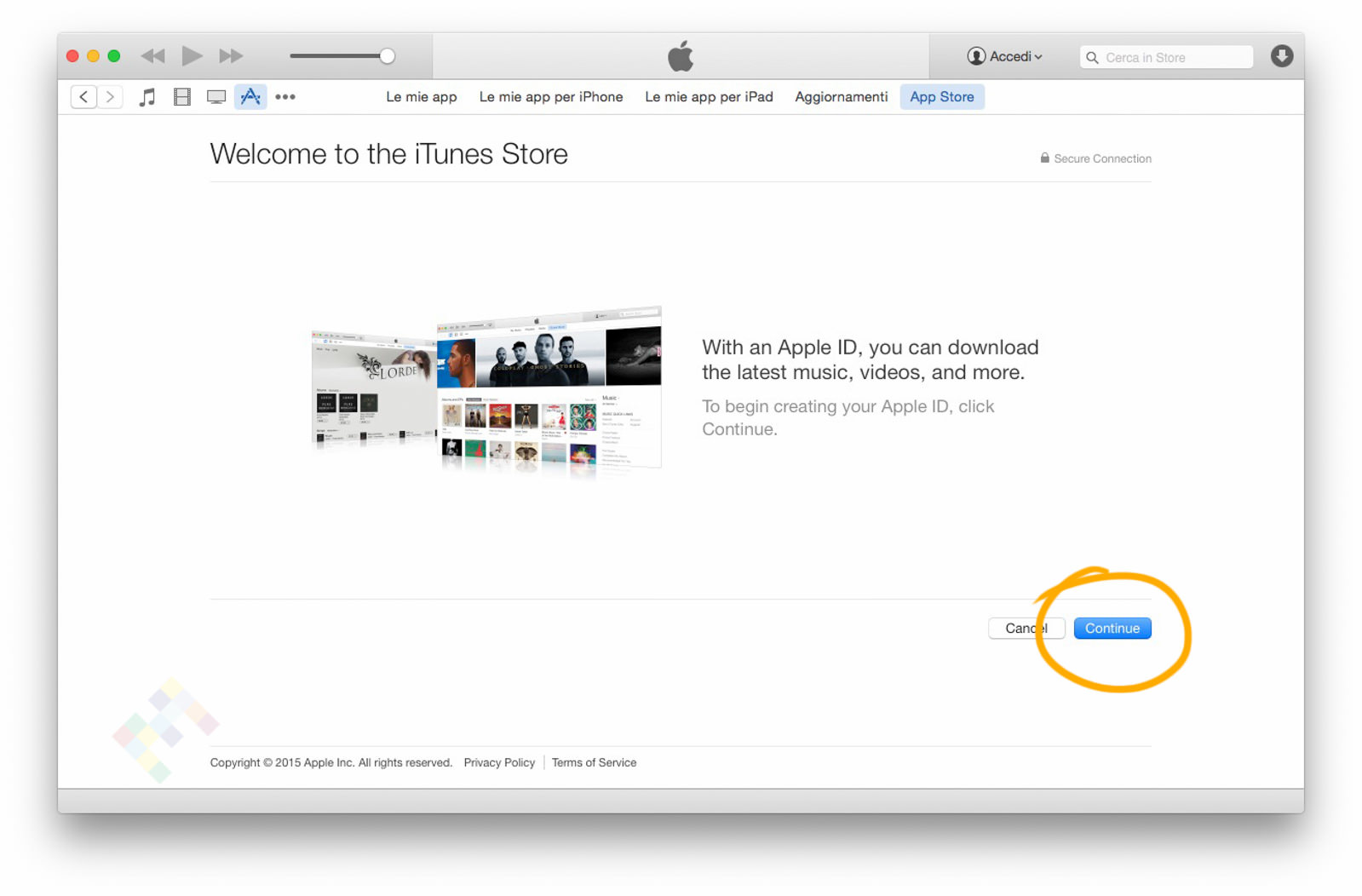Open the Accedi account dropdown
Screen dimensions: 1362x896
point(1005,56)
